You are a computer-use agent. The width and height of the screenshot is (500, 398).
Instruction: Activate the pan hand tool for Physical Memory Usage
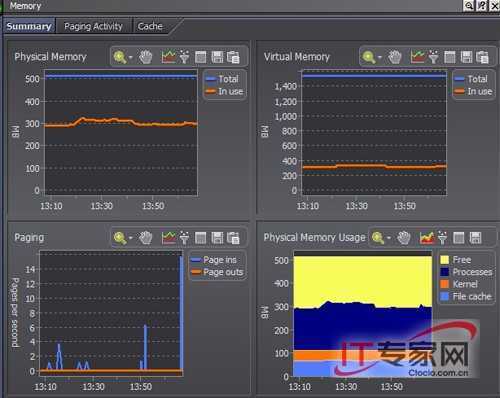tap(404, 238)
